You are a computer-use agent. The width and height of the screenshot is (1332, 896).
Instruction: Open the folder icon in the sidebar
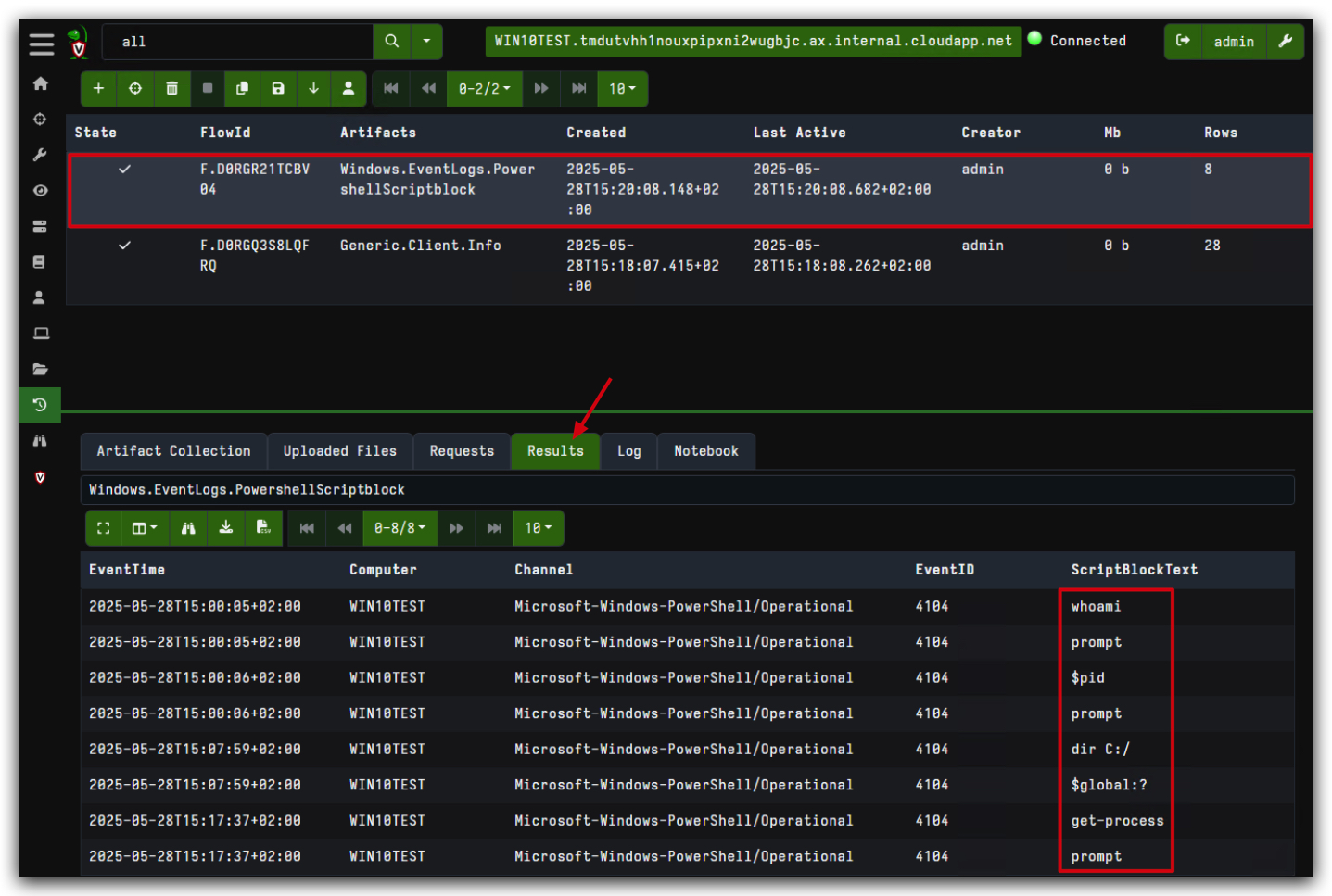(40, 369)
